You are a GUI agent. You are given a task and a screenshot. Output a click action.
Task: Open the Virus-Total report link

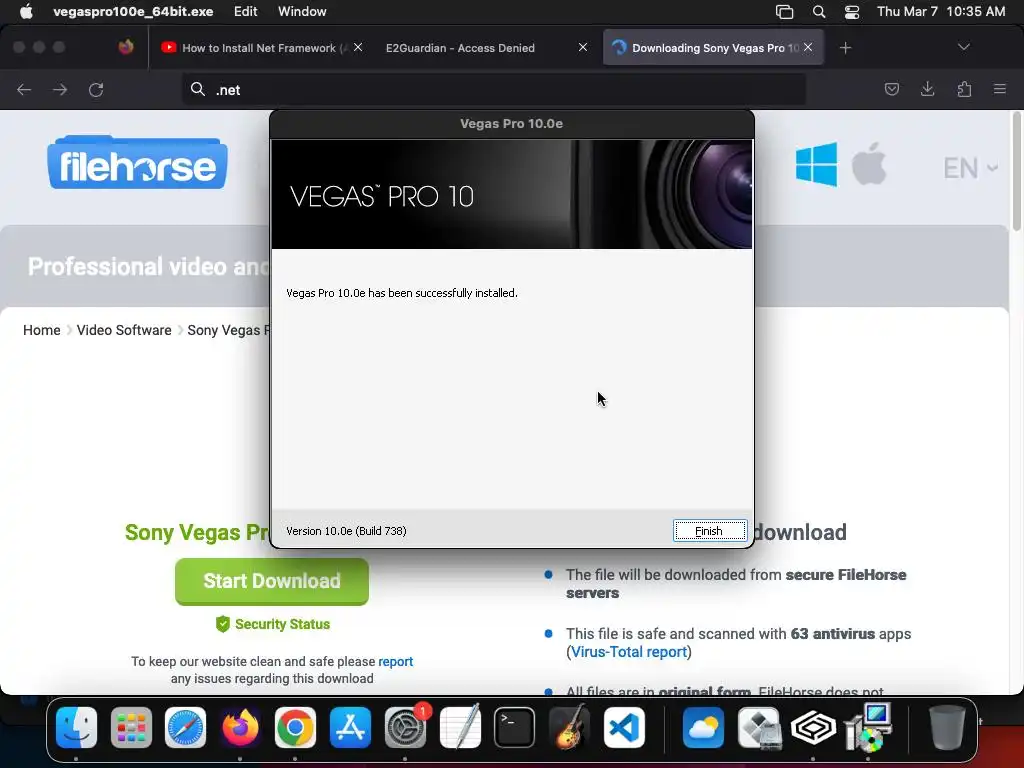point(629,652)
